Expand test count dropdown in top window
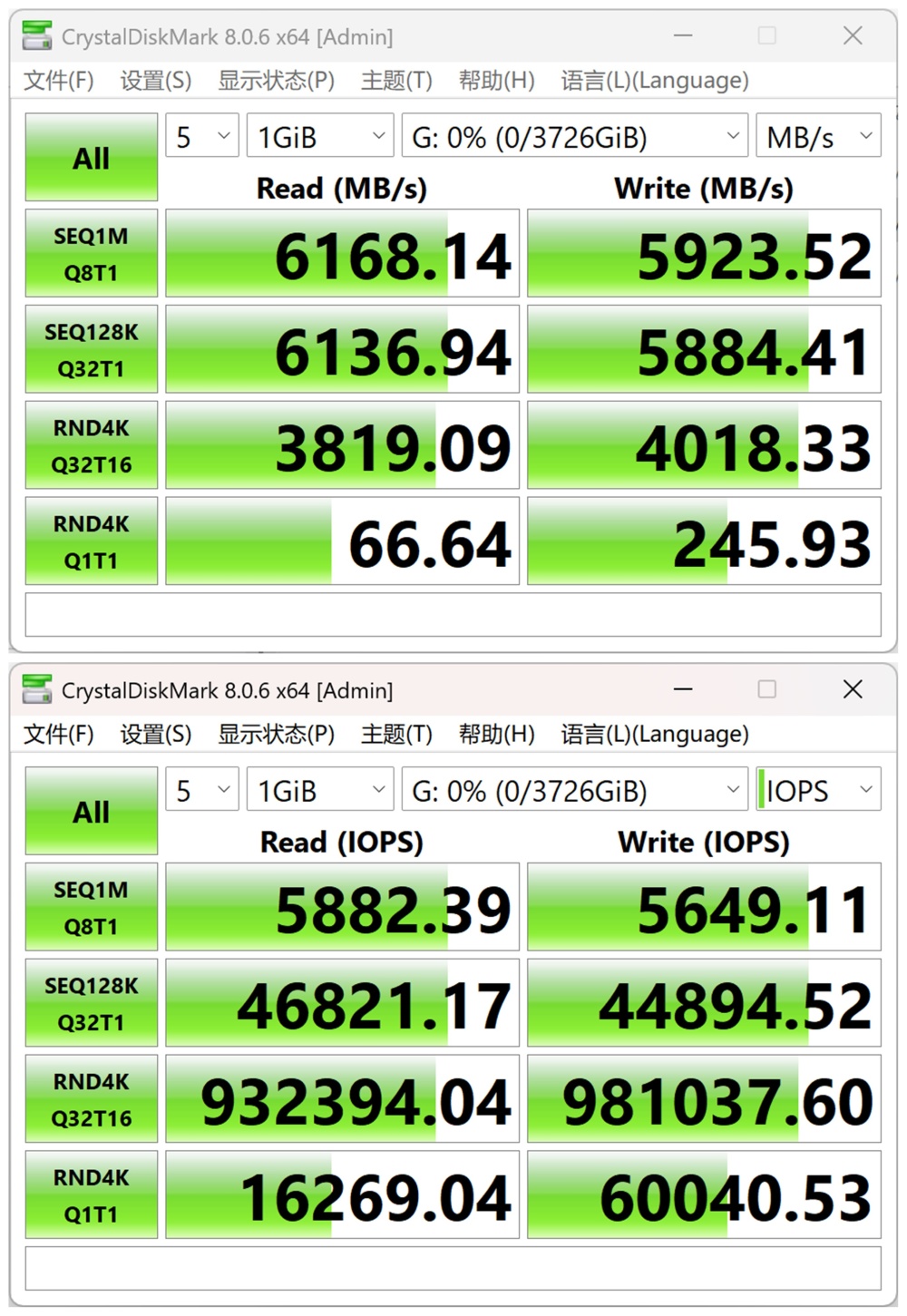Screen dimensions: 907x1316 click(202, 136)
